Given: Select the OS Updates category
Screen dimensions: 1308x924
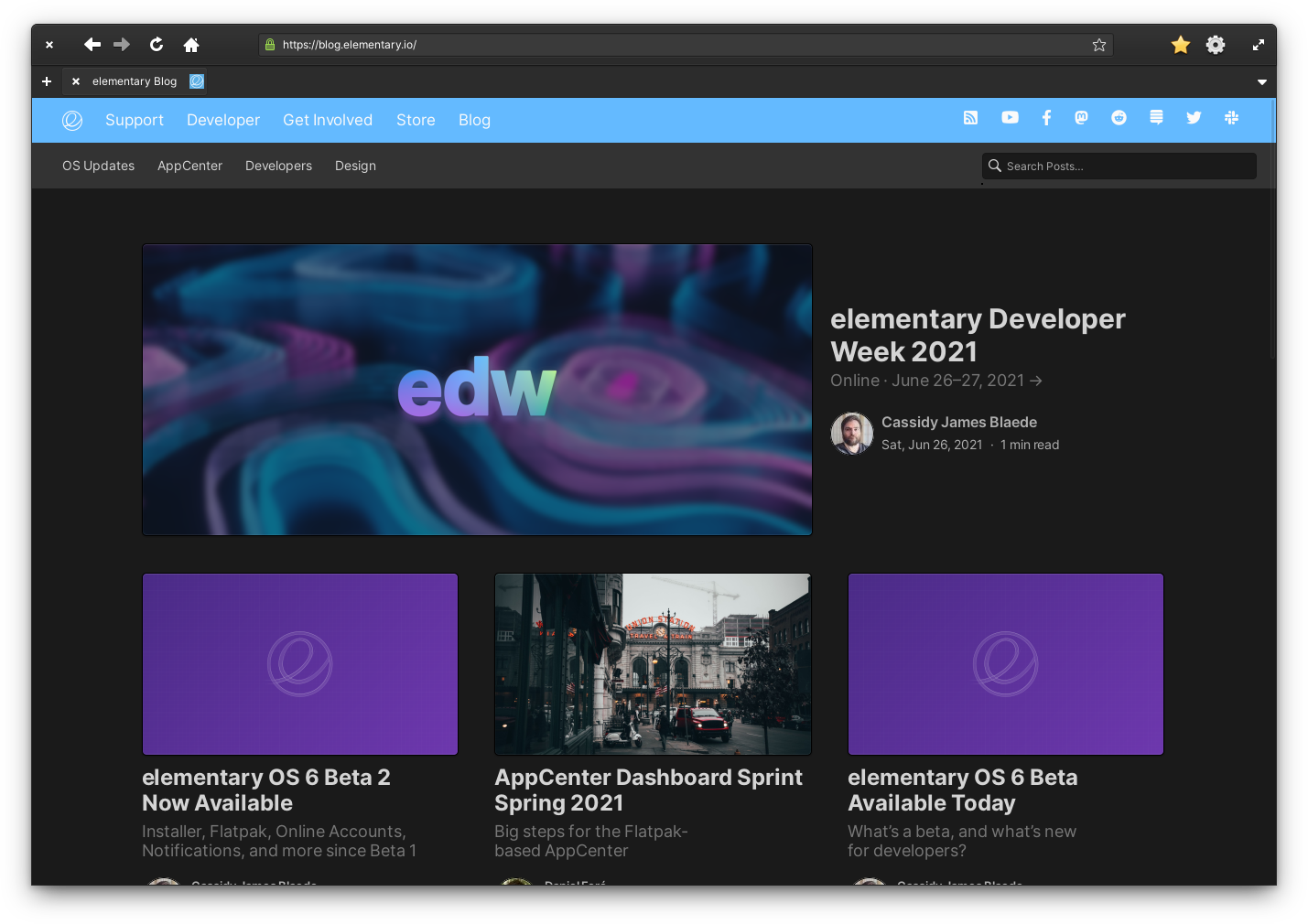Looking at the screenshot, I should pyautogui.click(x=98, y=166).
